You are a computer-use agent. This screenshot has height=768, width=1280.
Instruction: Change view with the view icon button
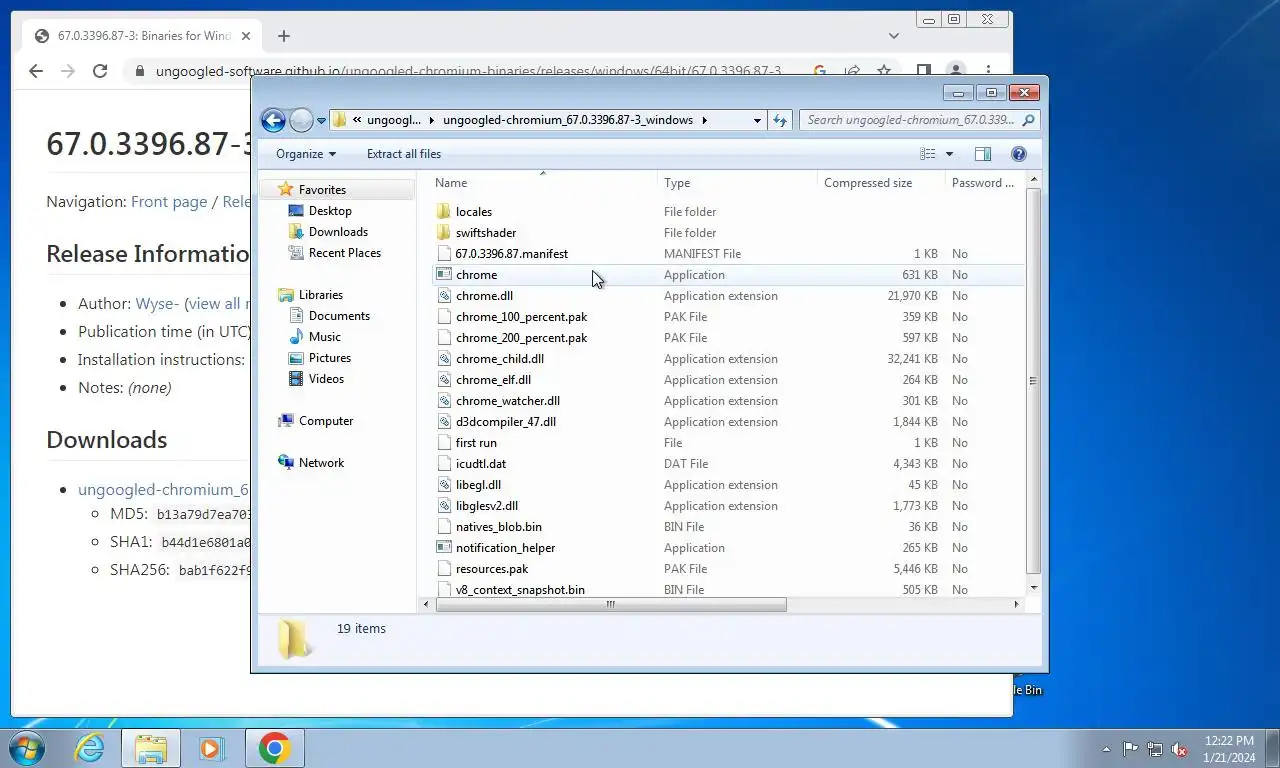pyautogui.click(x=928, y=154)
